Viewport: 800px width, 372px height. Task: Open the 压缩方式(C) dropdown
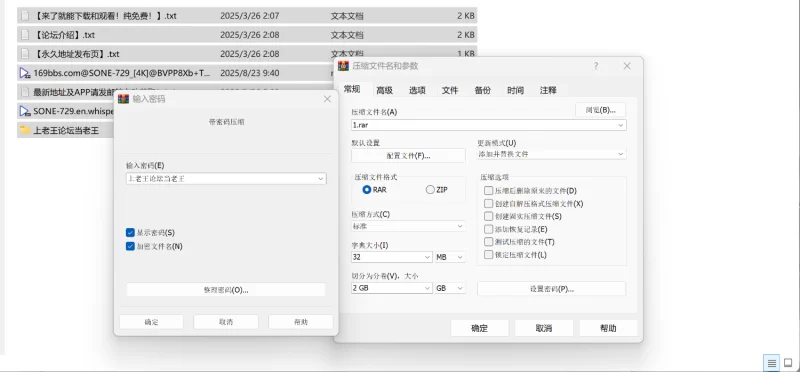click(460, 226)
